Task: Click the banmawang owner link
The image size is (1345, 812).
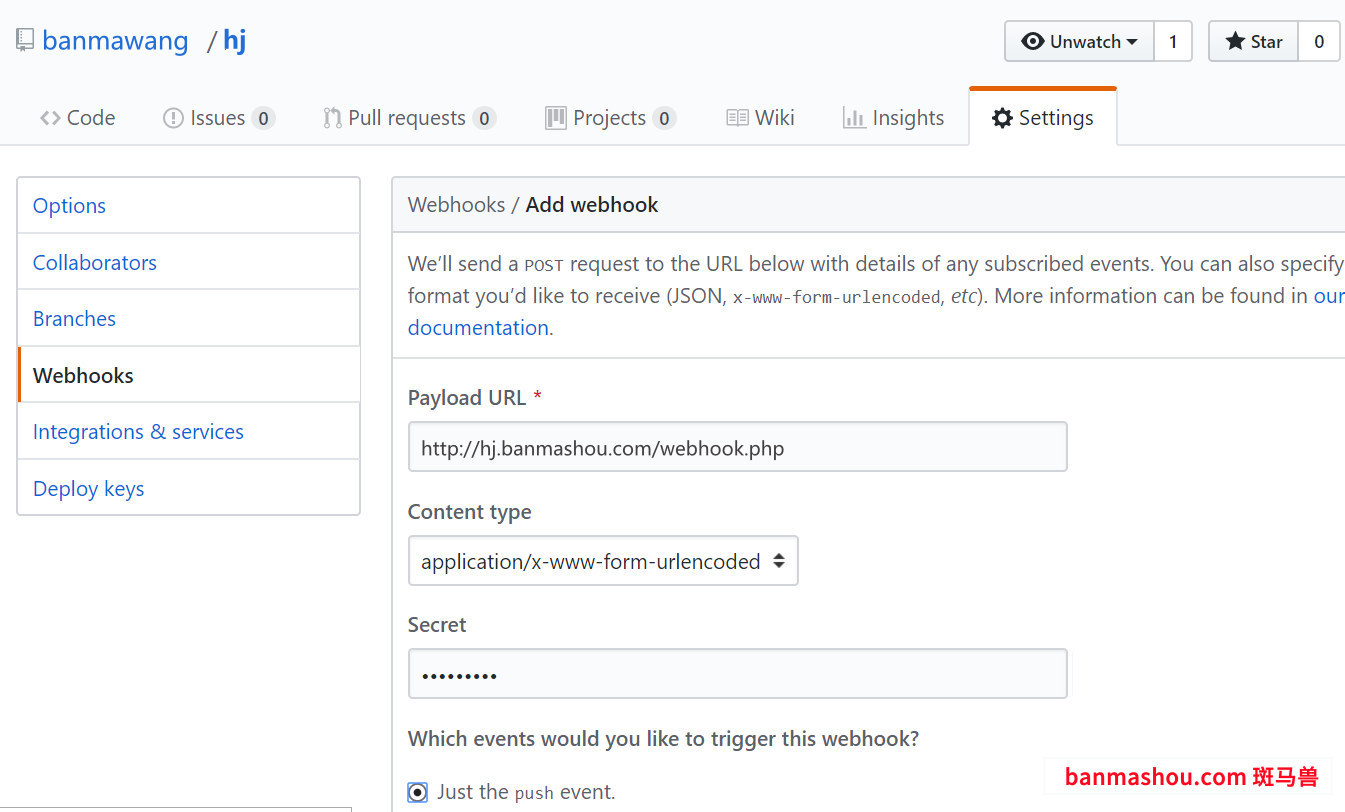Action: click(x=115, y=41)
